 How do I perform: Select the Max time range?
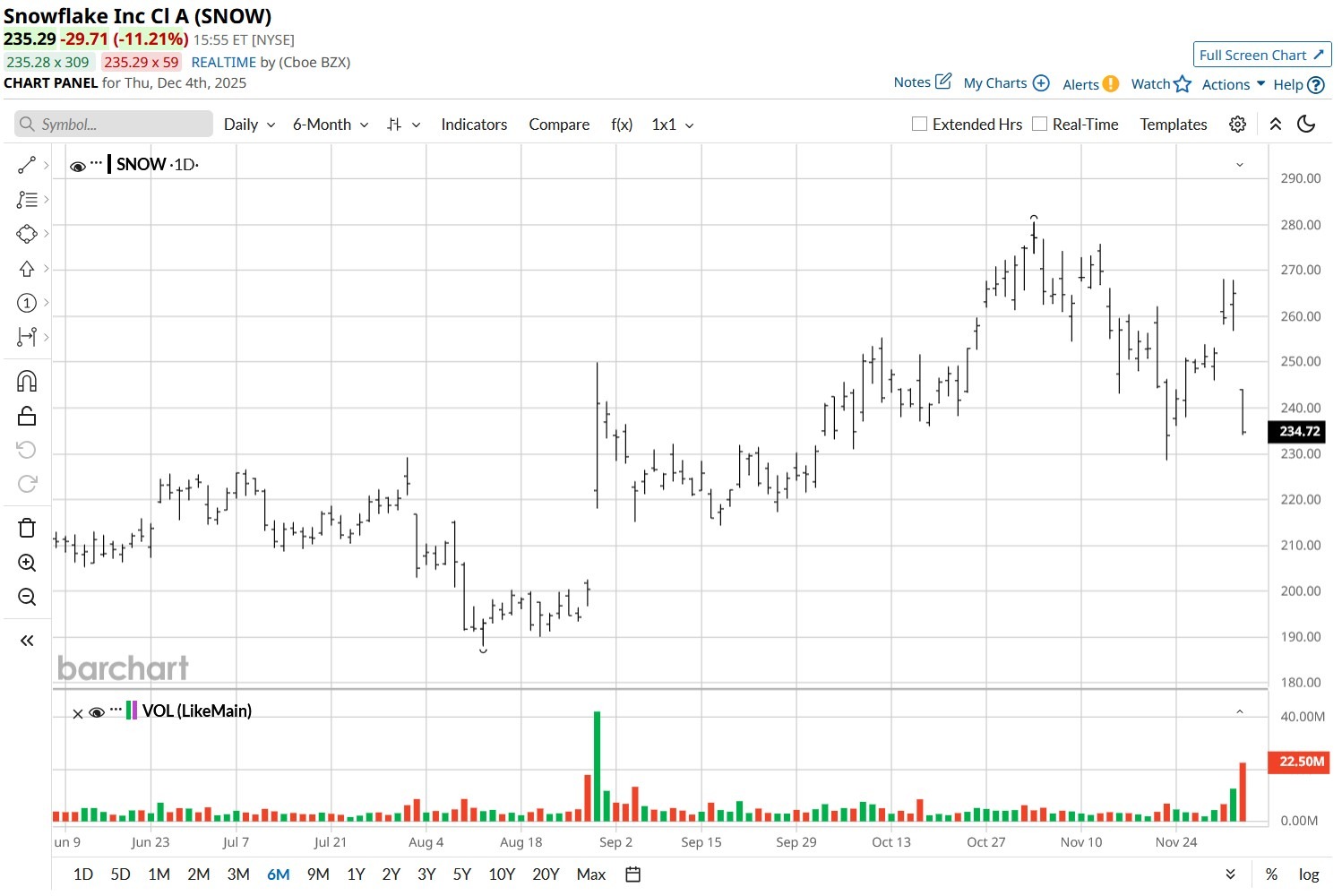[x=591, y=874]
